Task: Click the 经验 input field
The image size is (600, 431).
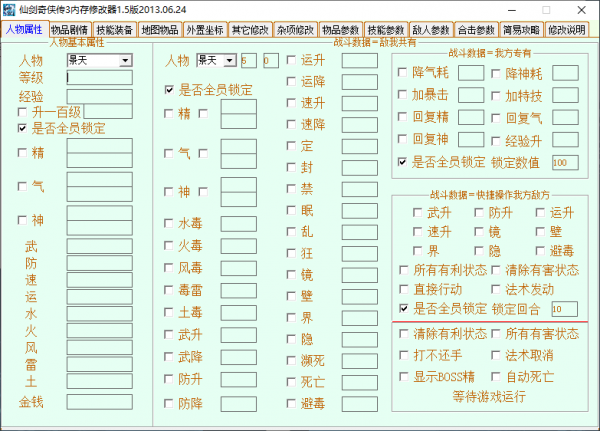Action: click(99, 96)
